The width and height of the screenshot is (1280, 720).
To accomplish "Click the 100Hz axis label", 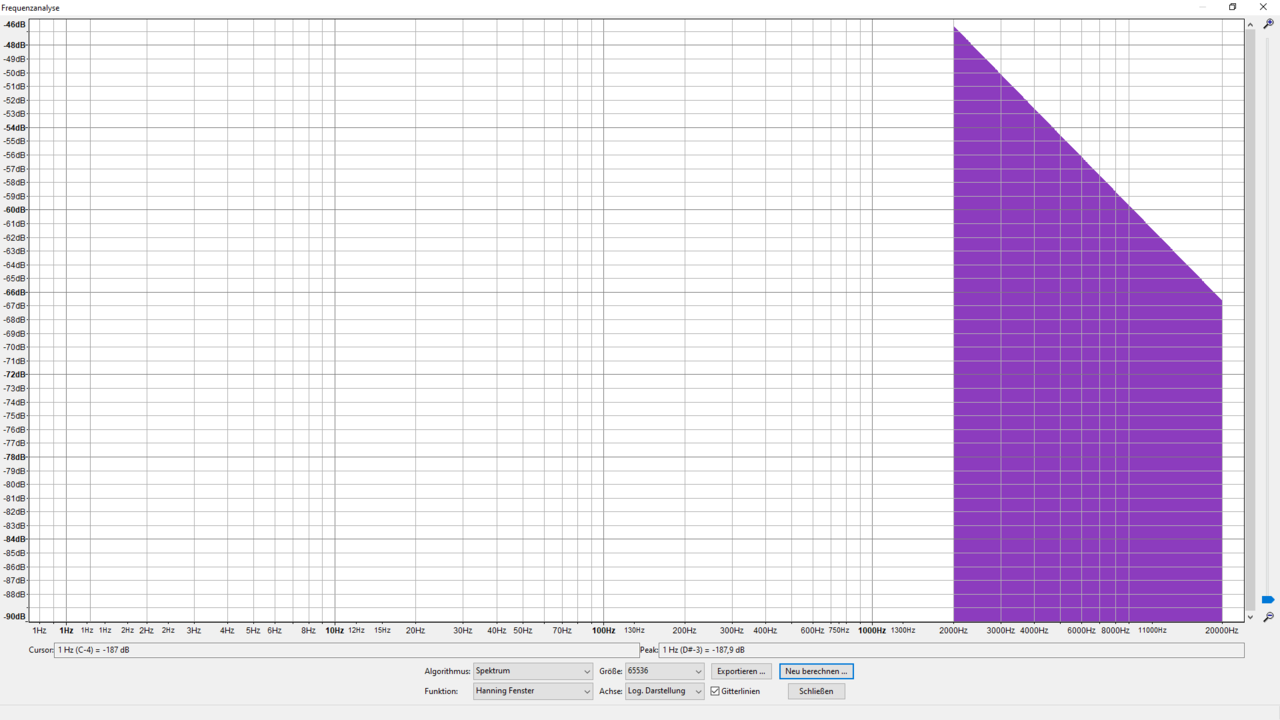I will (x=603, y=630).
